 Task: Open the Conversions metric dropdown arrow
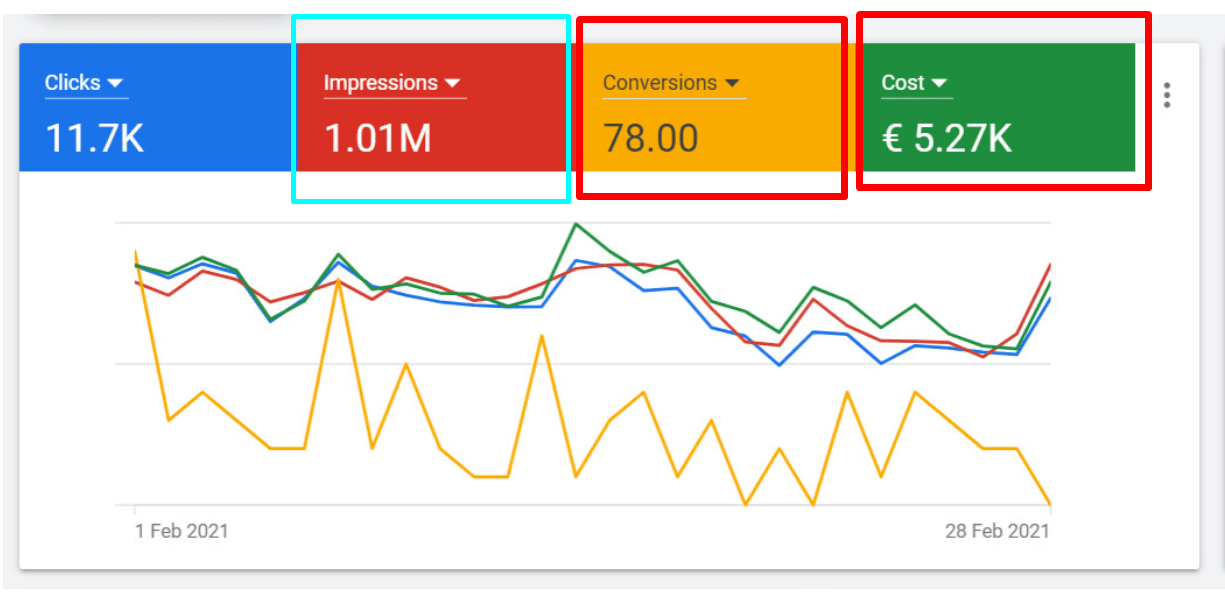pyautogui.click(x=732, y=83)
